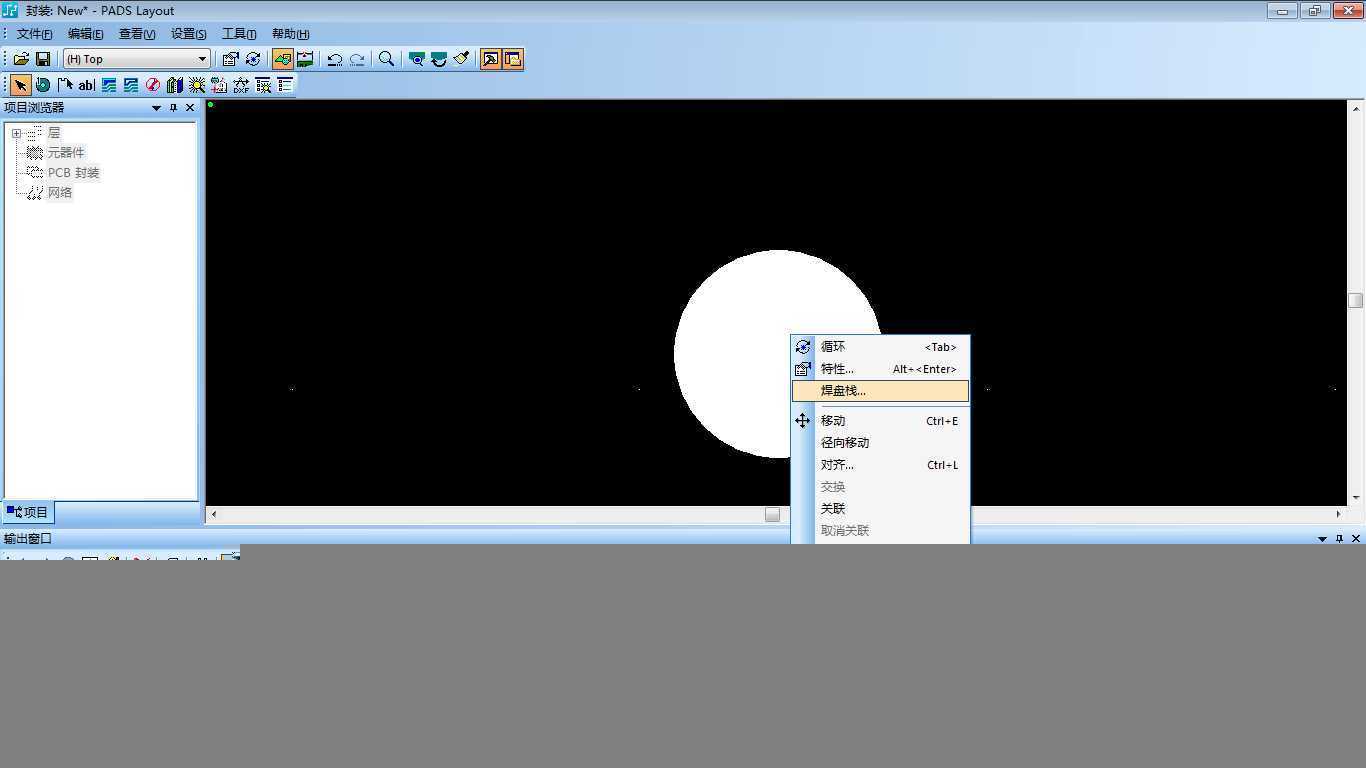Toggle the Dimensioning toolbar button
Image resolution: width=1366 pixels, height=768 pixels.
click(x=305, y=59)
